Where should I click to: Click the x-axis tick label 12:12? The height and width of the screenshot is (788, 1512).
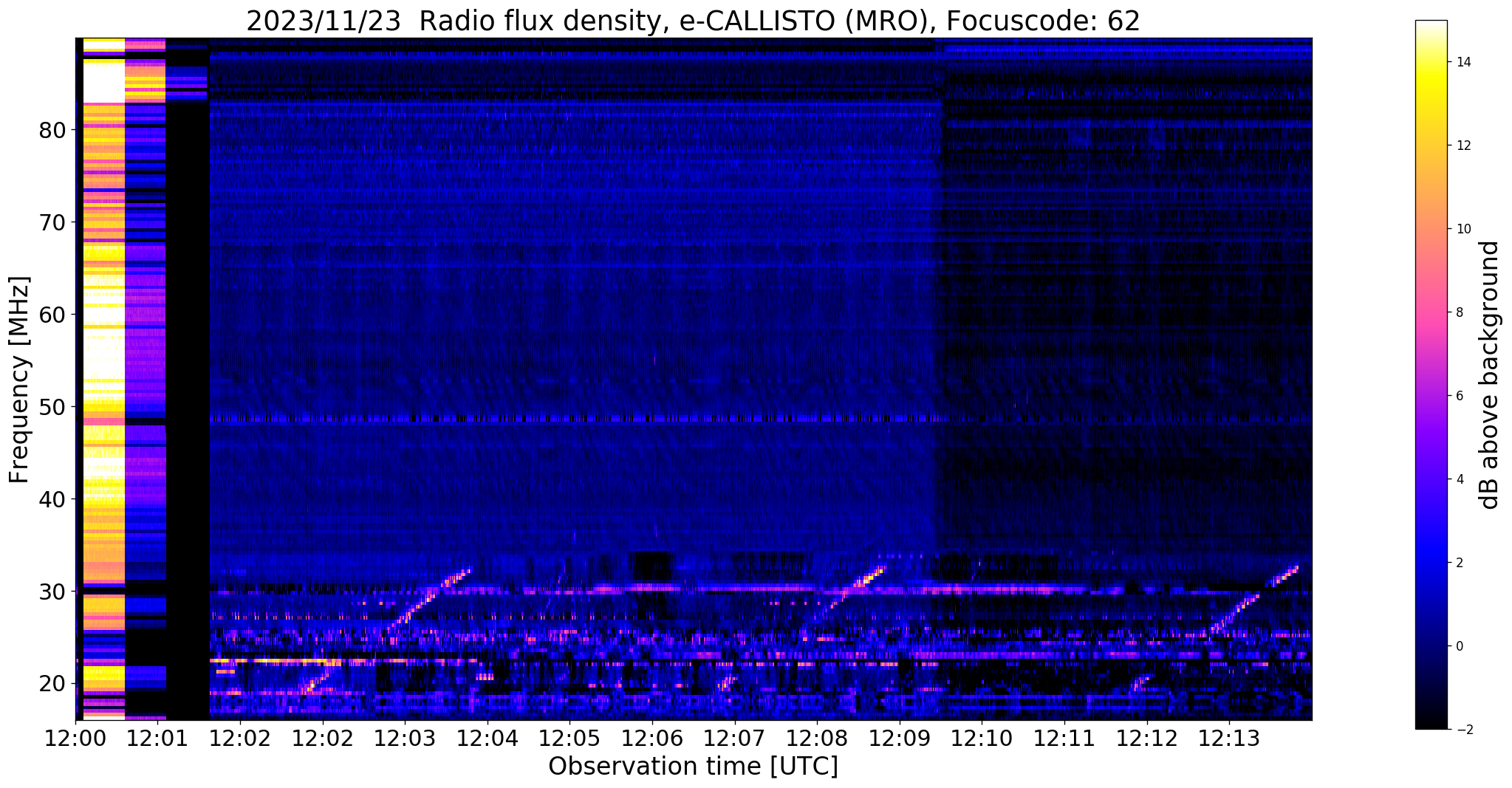[1146, 738]
